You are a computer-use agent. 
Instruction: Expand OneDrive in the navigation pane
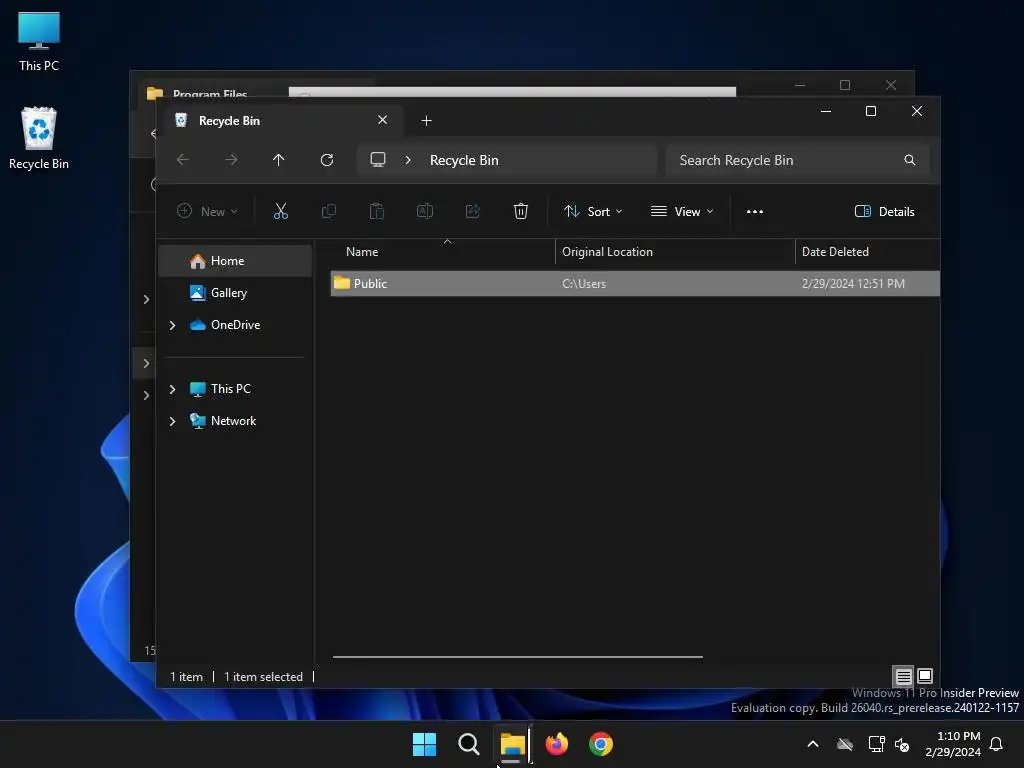(172, 325)
